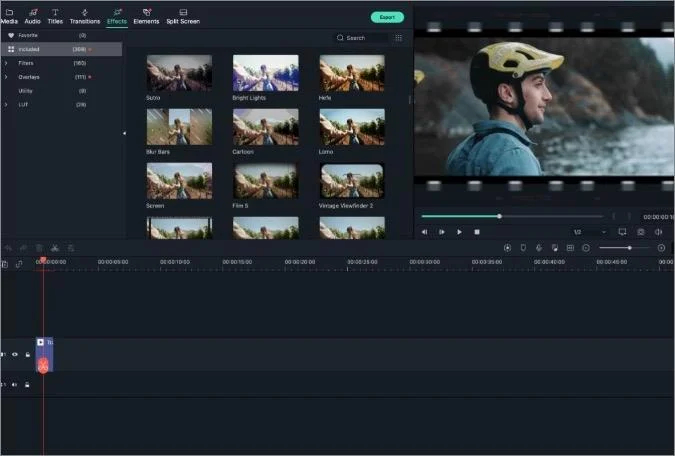675x456 pixels.
Task: Click the microphone voiceover icon
Action: (x=539, y=248)
